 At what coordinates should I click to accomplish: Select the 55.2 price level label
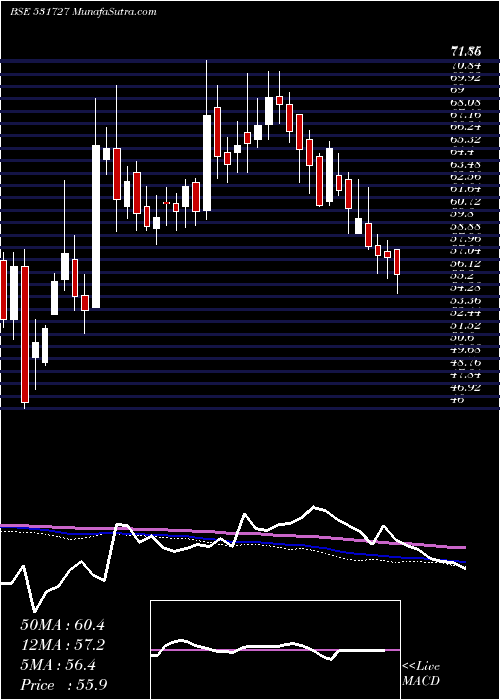(x=462, y=276)
